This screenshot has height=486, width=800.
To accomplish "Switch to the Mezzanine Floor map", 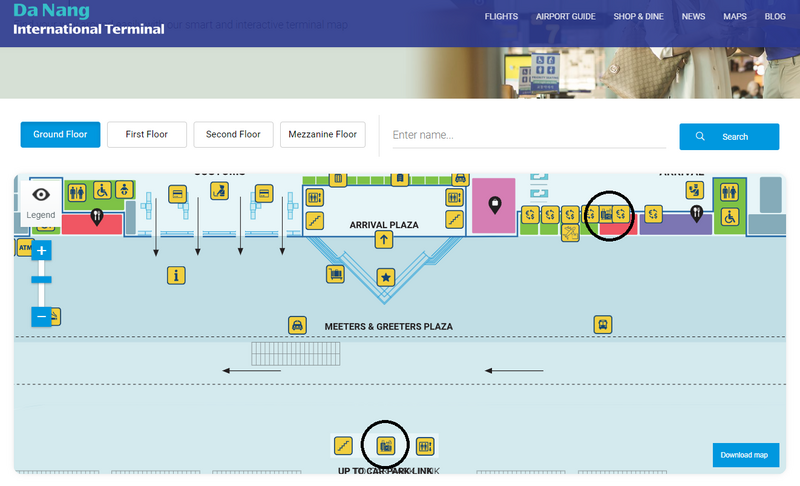I will pos(322,135).
